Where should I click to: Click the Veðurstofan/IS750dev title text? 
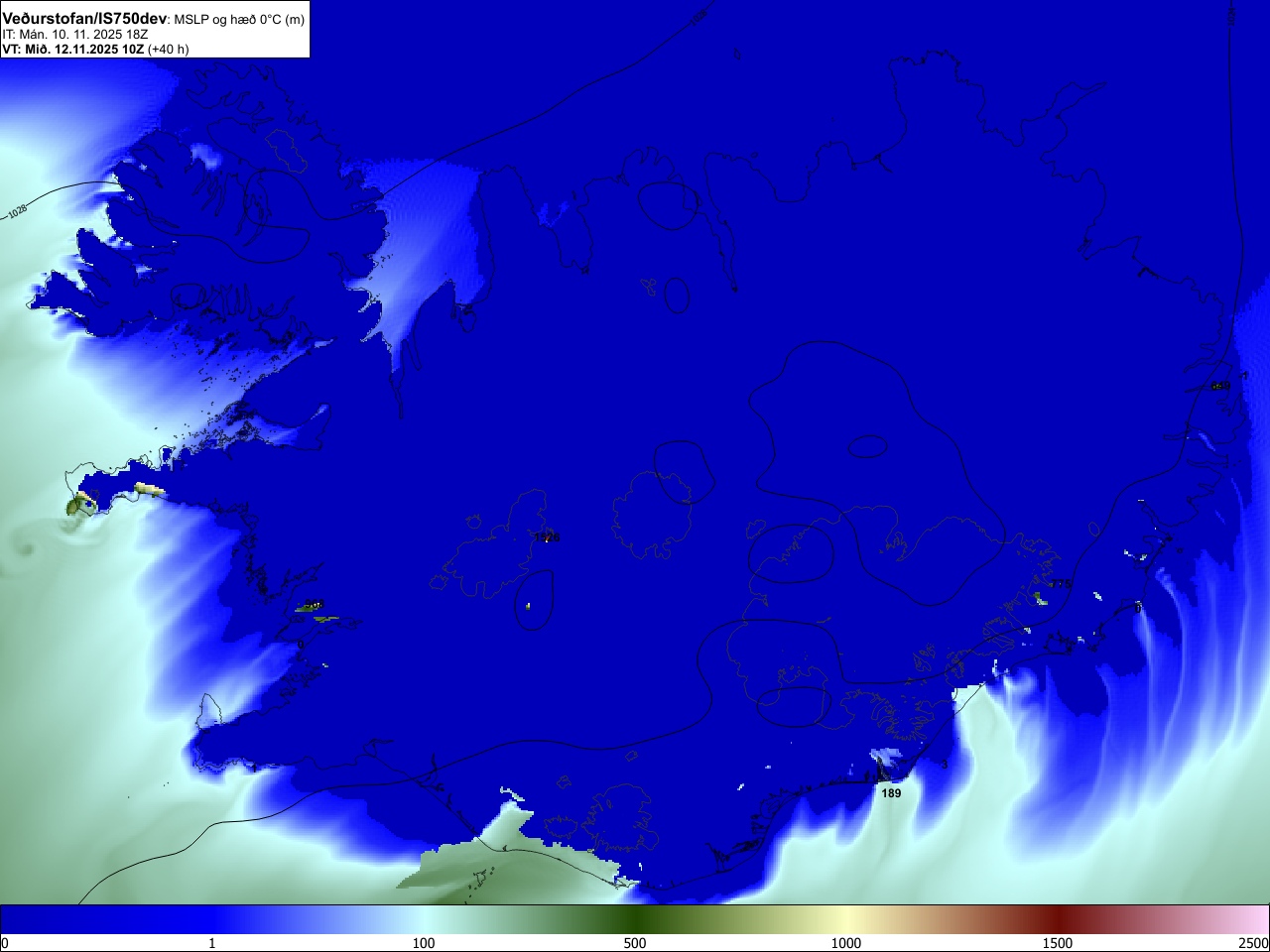pyautogui.click(x=84, y=19)
